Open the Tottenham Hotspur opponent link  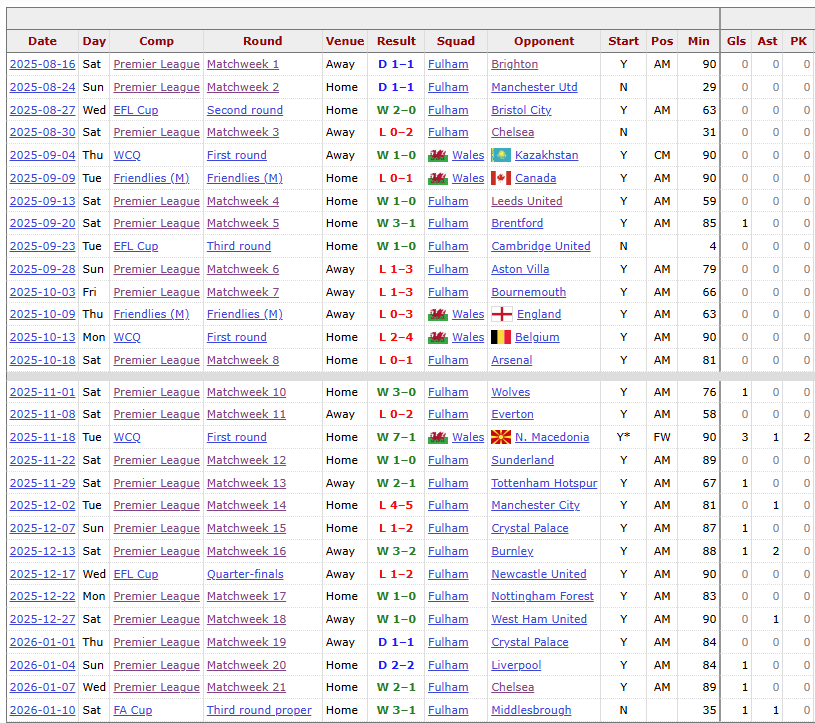pos(544,483)
